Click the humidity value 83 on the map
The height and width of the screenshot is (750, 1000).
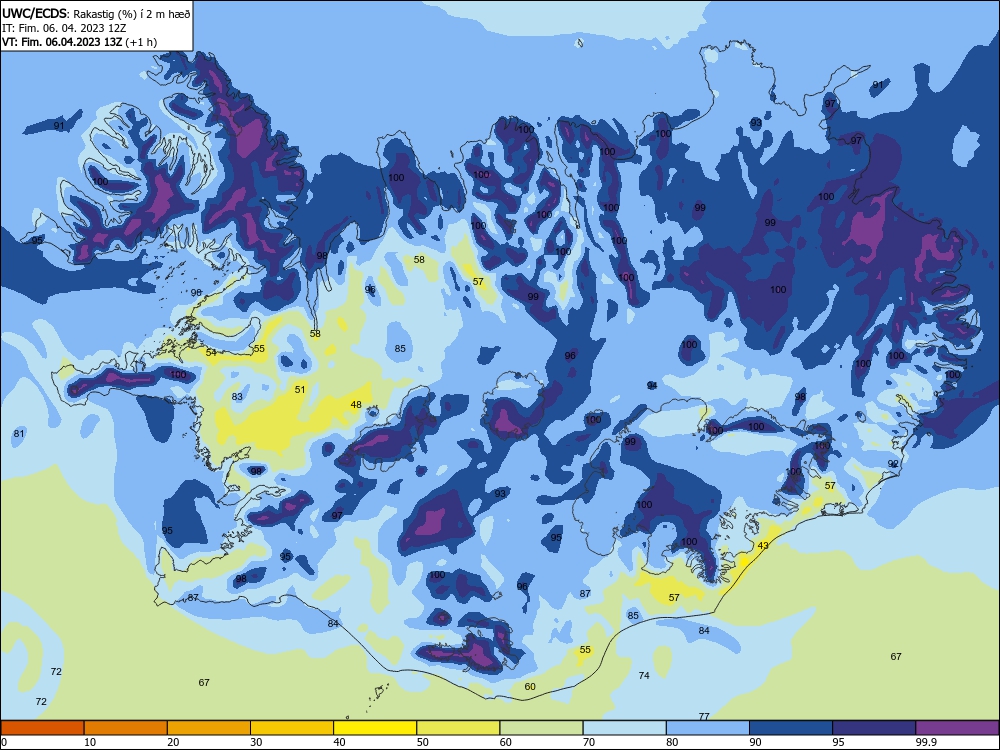237,396
